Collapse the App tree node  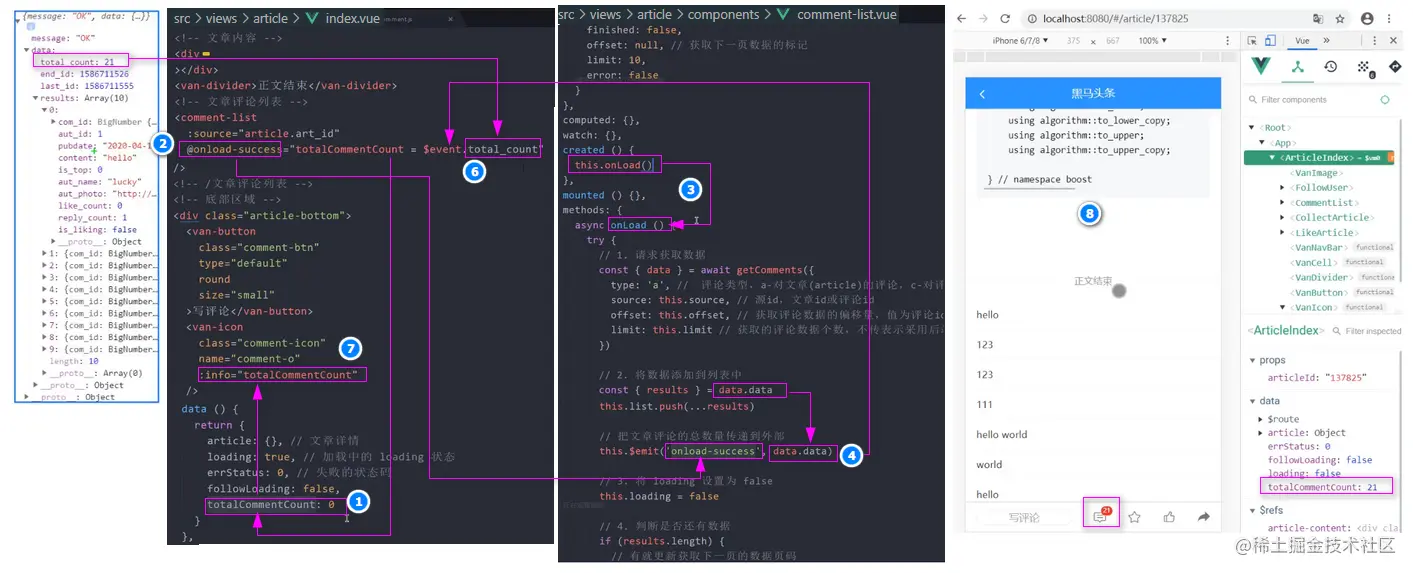click(1261, 143)
